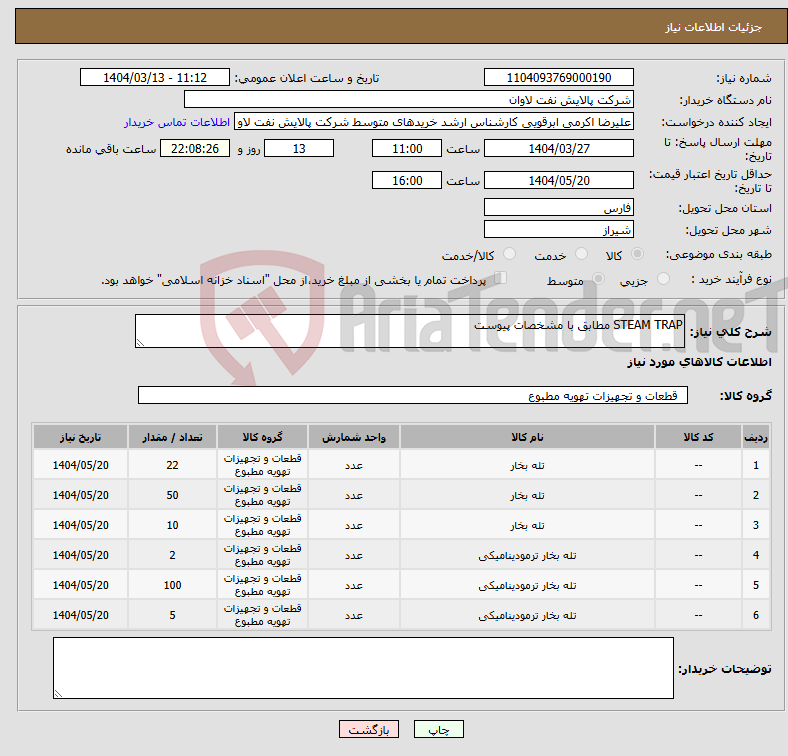Click quantity 2 in row 4
The image size is (788, 756).
pos(172,555)
